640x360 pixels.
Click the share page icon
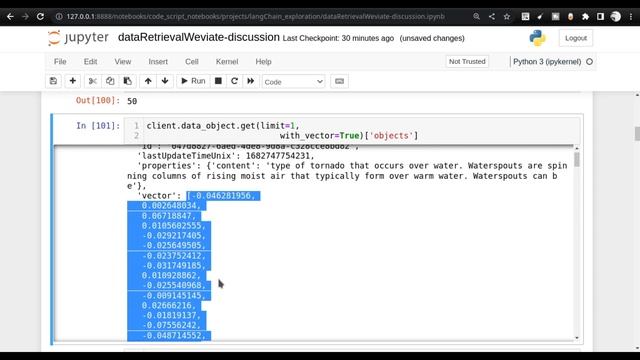(x=491, y=16)
